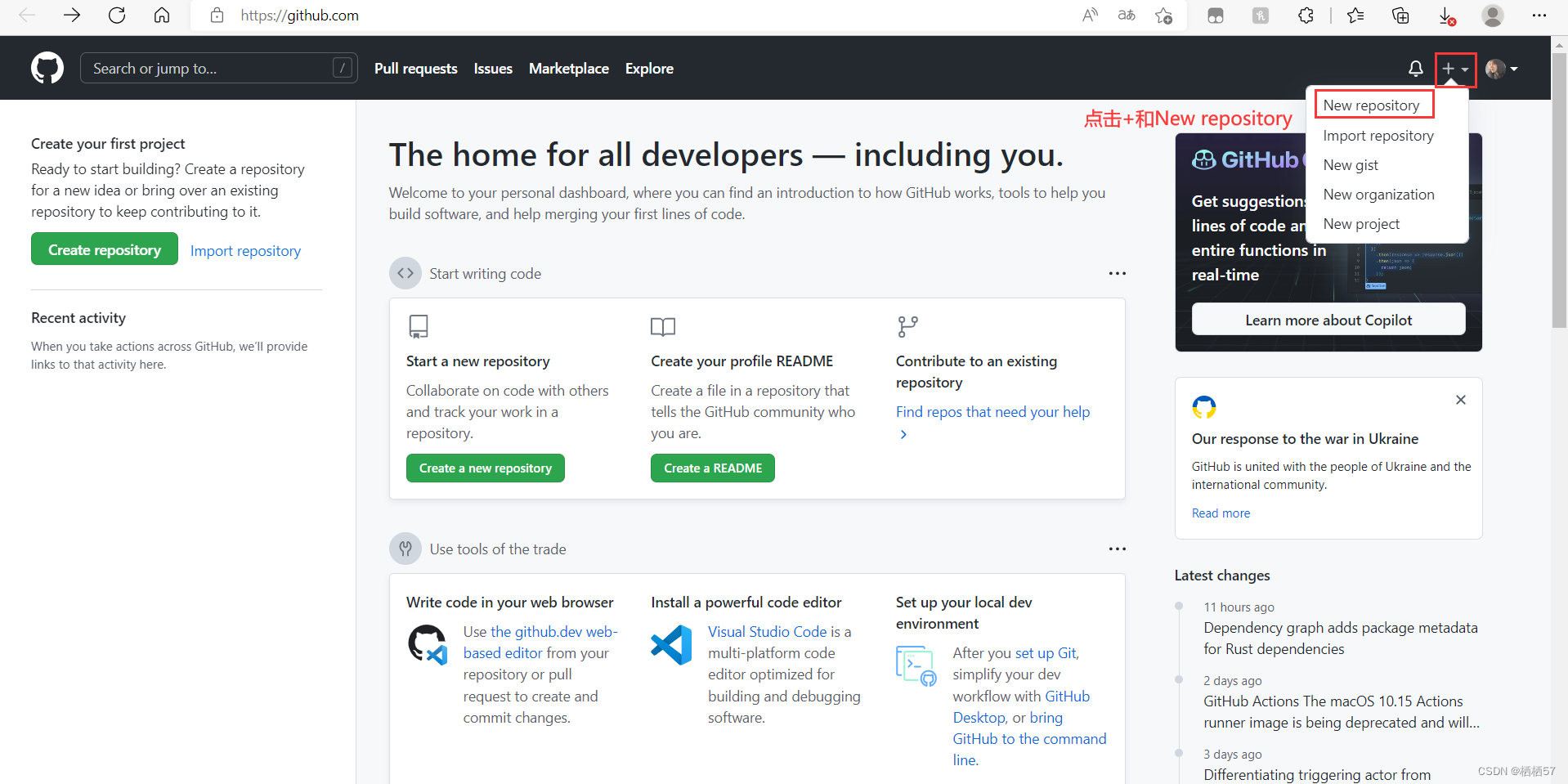Click the slash shortcut key in search
Viewport: 1568px width, 784px height.
pos(343,68)
